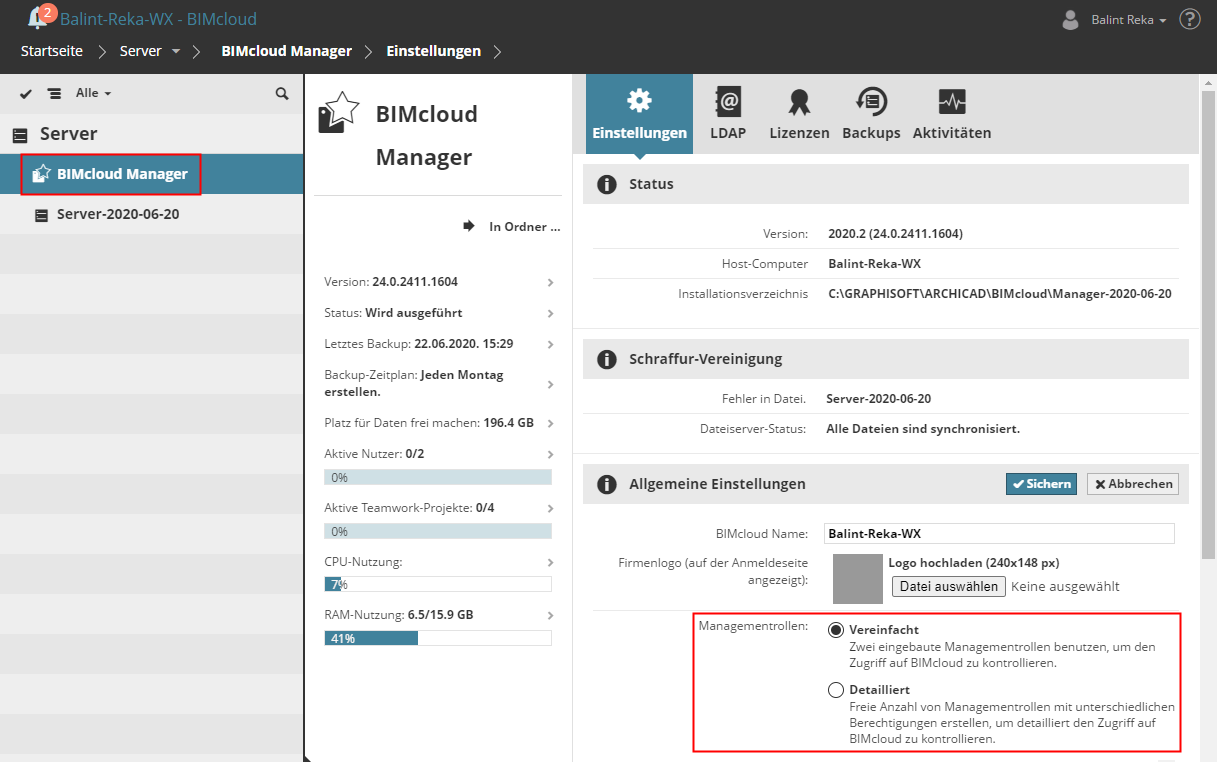This screenshot has height=762, width=1217.
Task: Click version value 2020.2 (24.0.2411.1604)
Action: coord(896,234)
